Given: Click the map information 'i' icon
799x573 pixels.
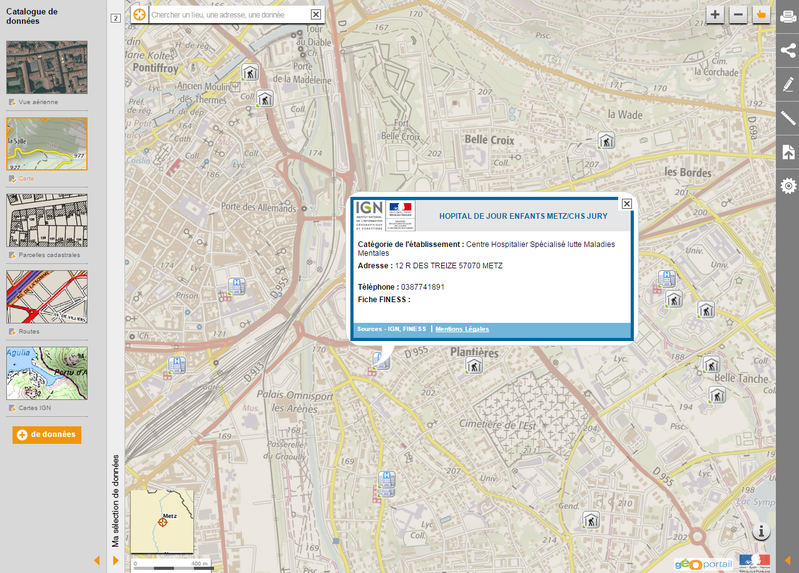Looking at the screenshot, I should [762, 532].
